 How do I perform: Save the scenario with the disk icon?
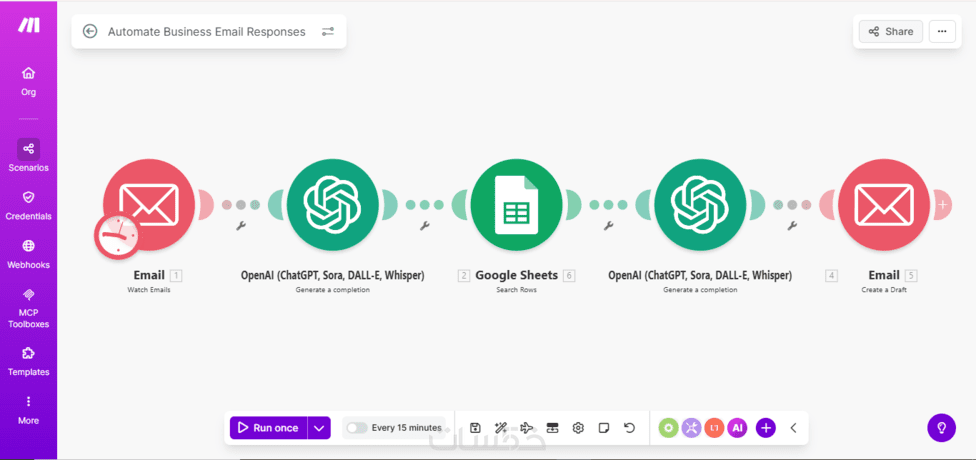475,428
